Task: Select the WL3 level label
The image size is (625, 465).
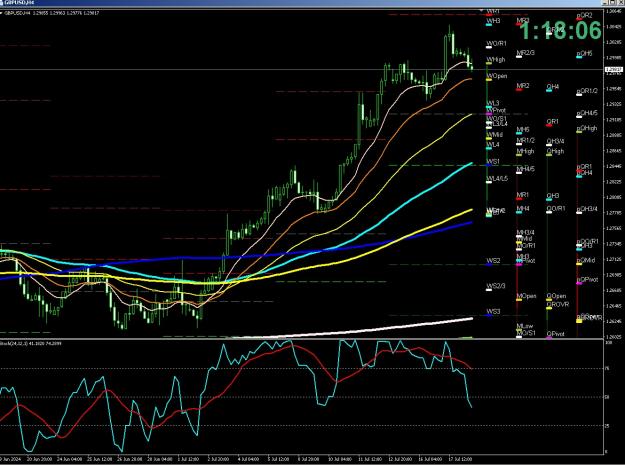Action: [x=493, y=104]
